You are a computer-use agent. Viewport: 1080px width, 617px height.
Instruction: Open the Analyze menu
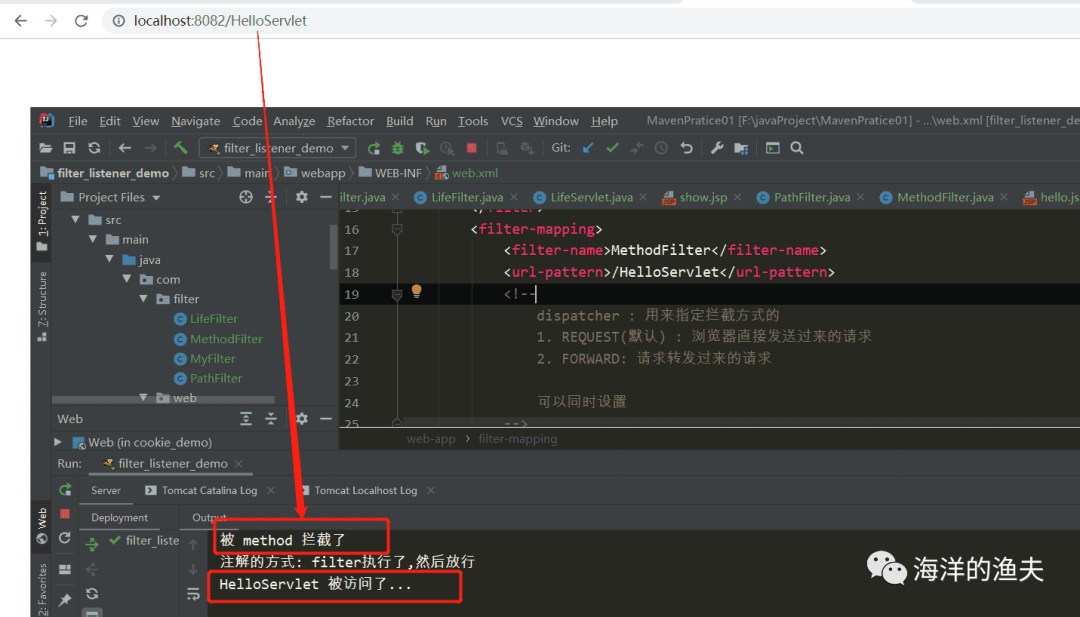294,121
